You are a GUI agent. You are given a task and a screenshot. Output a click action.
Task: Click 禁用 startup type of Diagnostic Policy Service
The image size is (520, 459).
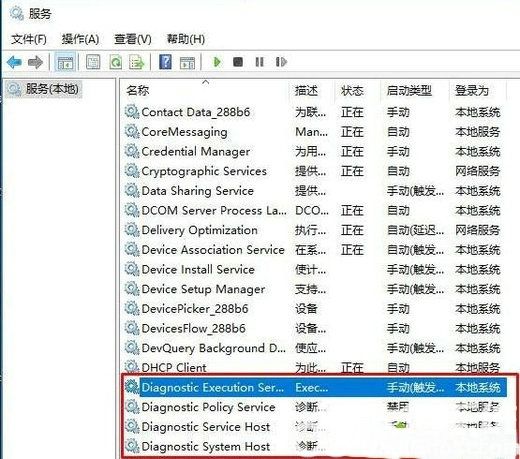pyautogui.click(x=398, y=407)
